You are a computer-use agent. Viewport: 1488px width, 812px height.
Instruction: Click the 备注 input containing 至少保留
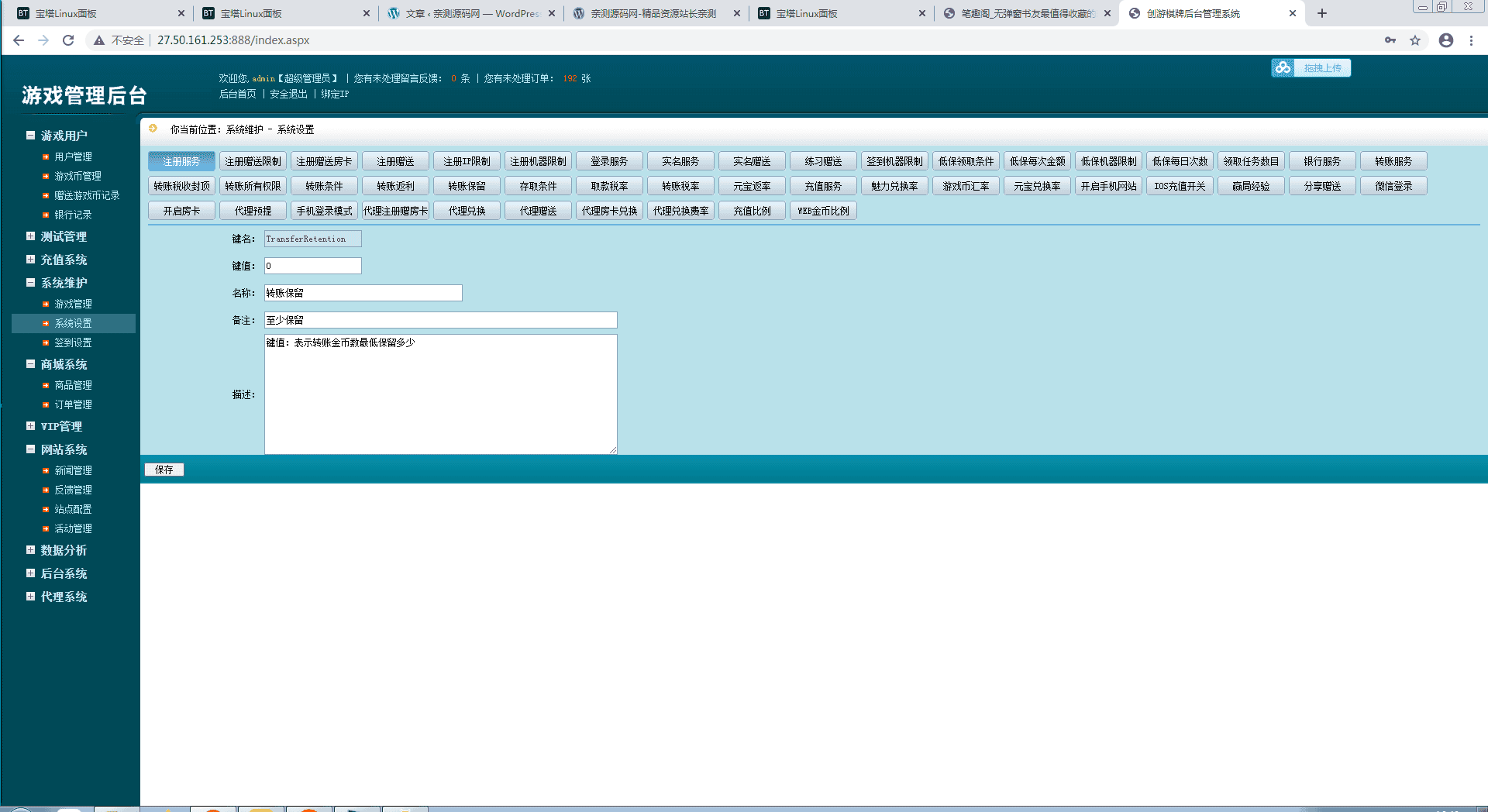(x=441, y=320)
